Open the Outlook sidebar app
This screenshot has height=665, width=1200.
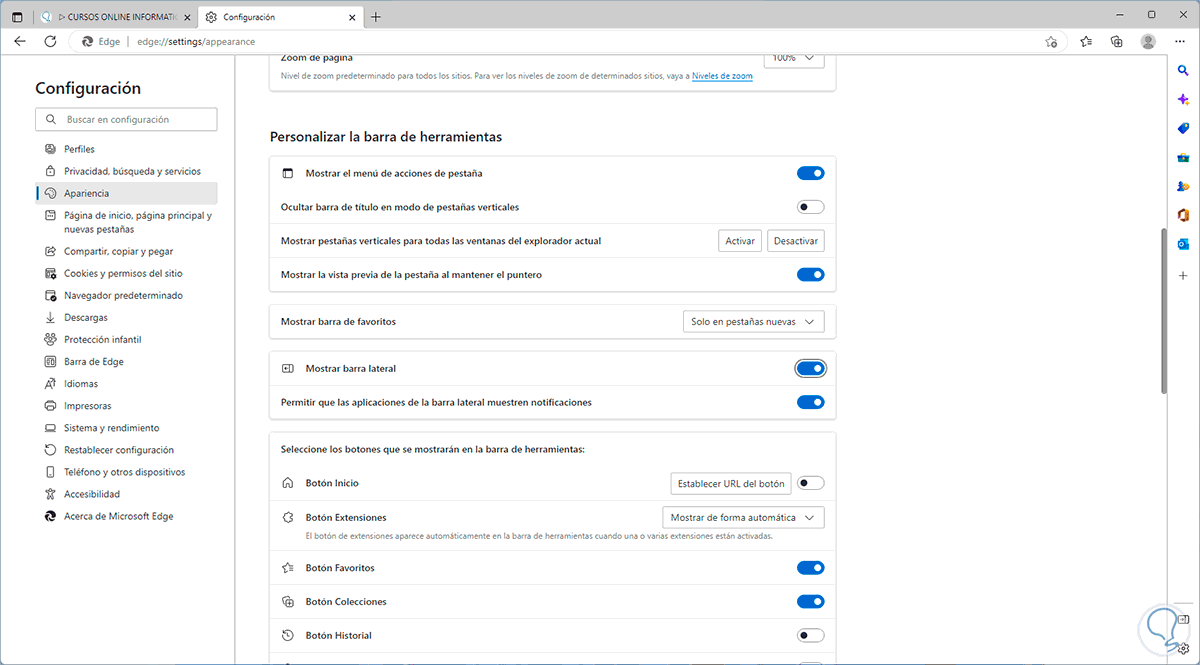tap(1183, 244)
